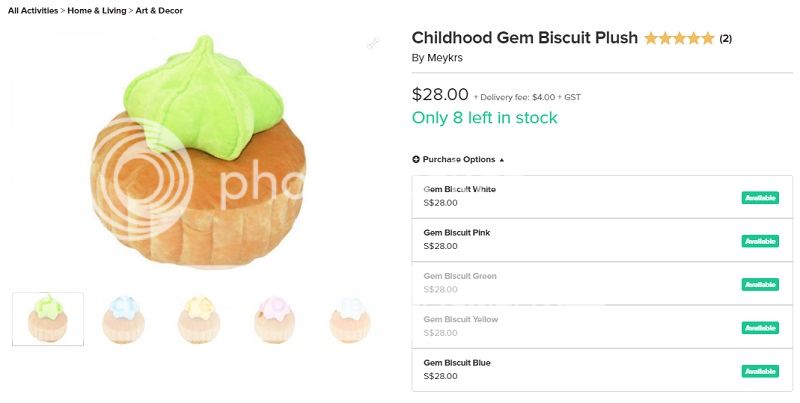Pick the Gem Biscuit Blue option
The width and height of the screenshot is (800, 403).
(x=457, y=363)
